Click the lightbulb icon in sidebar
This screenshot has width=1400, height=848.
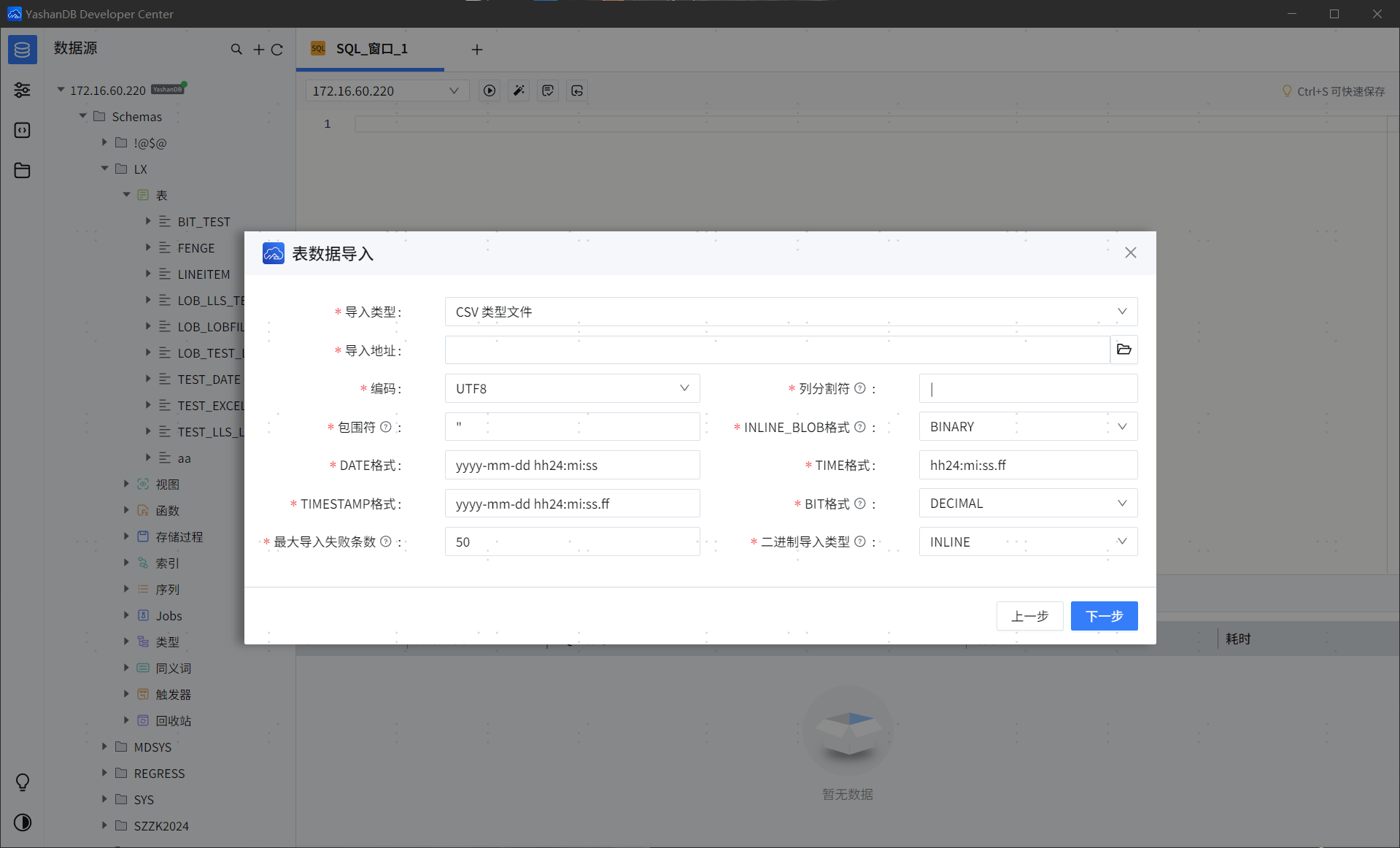[x=22, y=782]
